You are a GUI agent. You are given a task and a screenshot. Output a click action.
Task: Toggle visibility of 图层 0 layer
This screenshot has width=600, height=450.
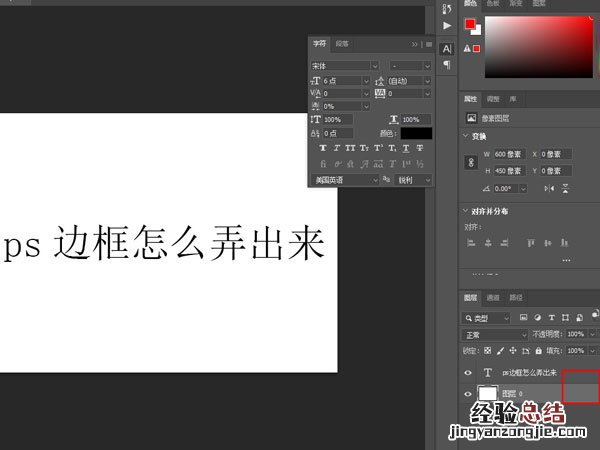[470, 394]
